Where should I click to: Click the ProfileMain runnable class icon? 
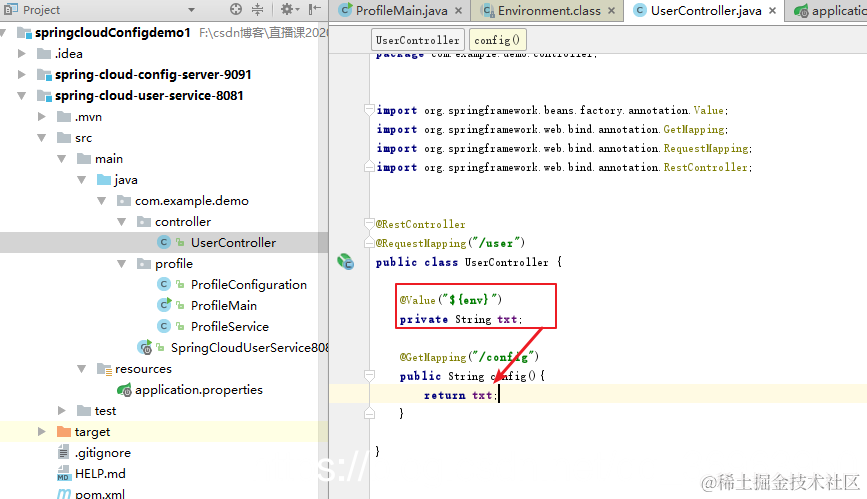click(164, 305)
